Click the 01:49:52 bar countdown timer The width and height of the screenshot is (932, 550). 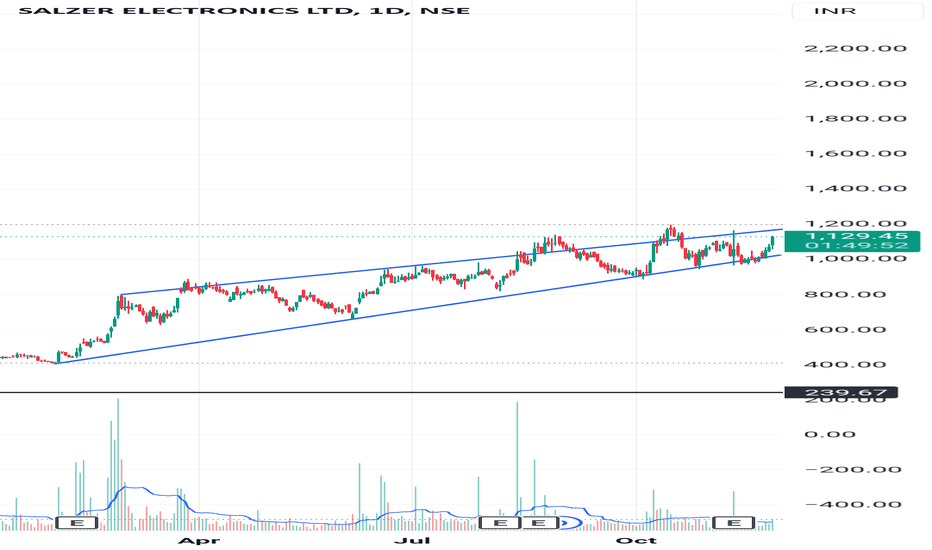(857, 246)
